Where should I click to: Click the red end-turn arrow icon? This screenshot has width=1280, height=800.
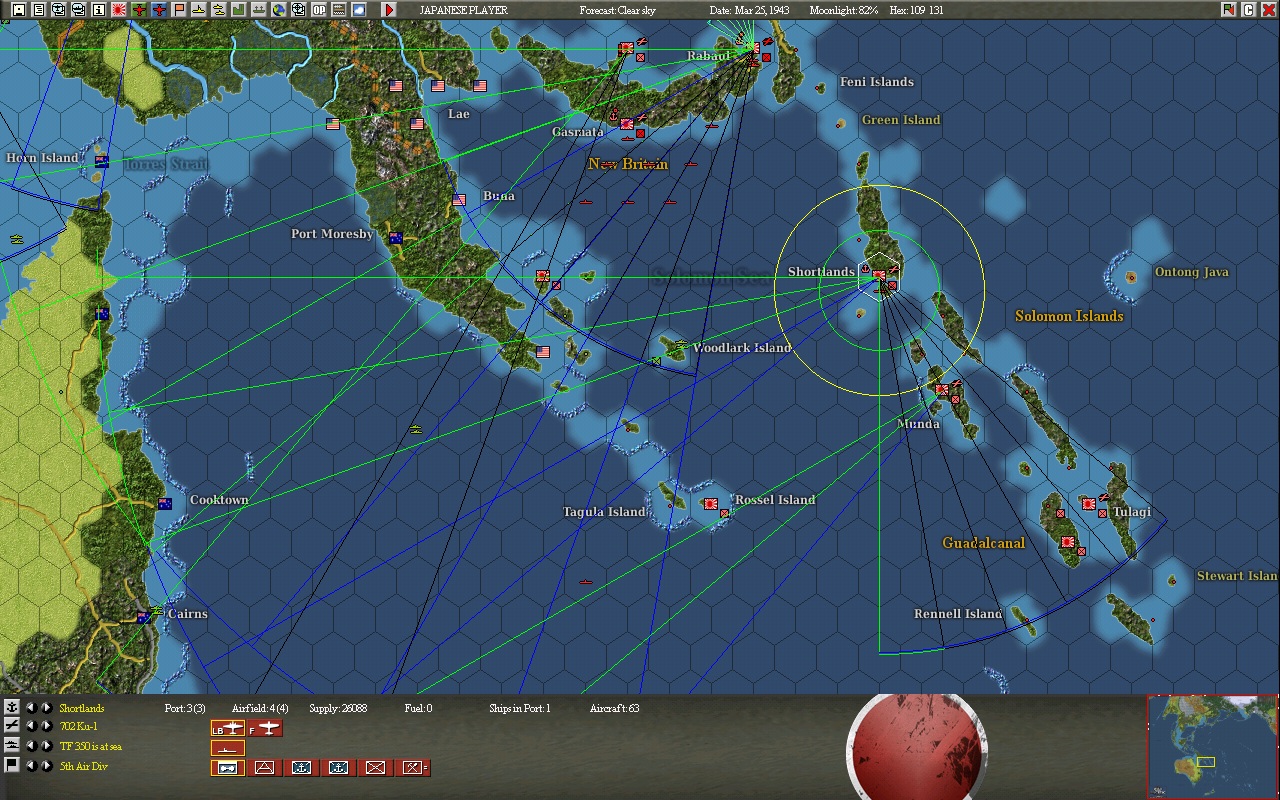(389, 10)
